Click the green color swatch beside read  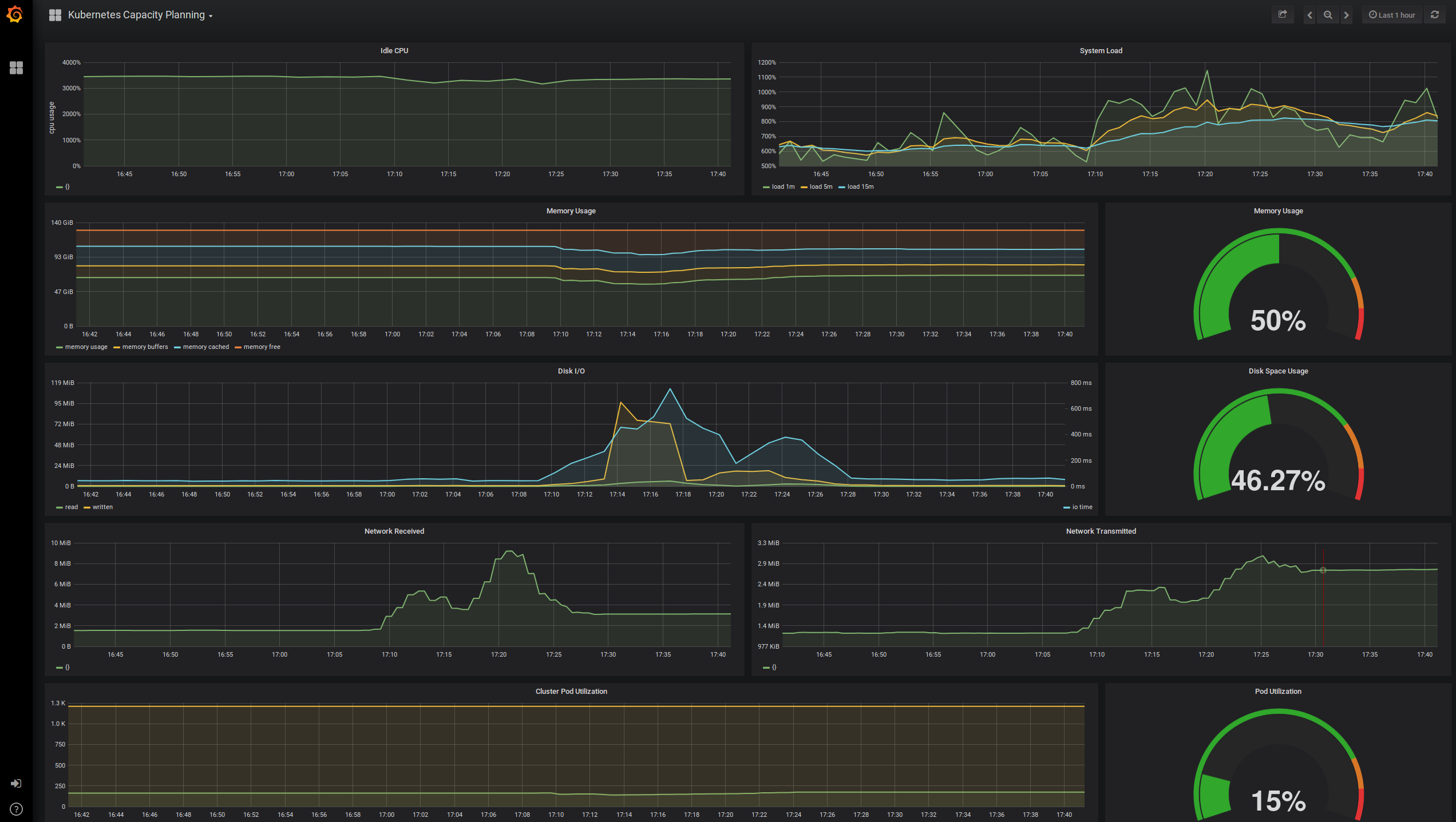click(x=59, y=507)
